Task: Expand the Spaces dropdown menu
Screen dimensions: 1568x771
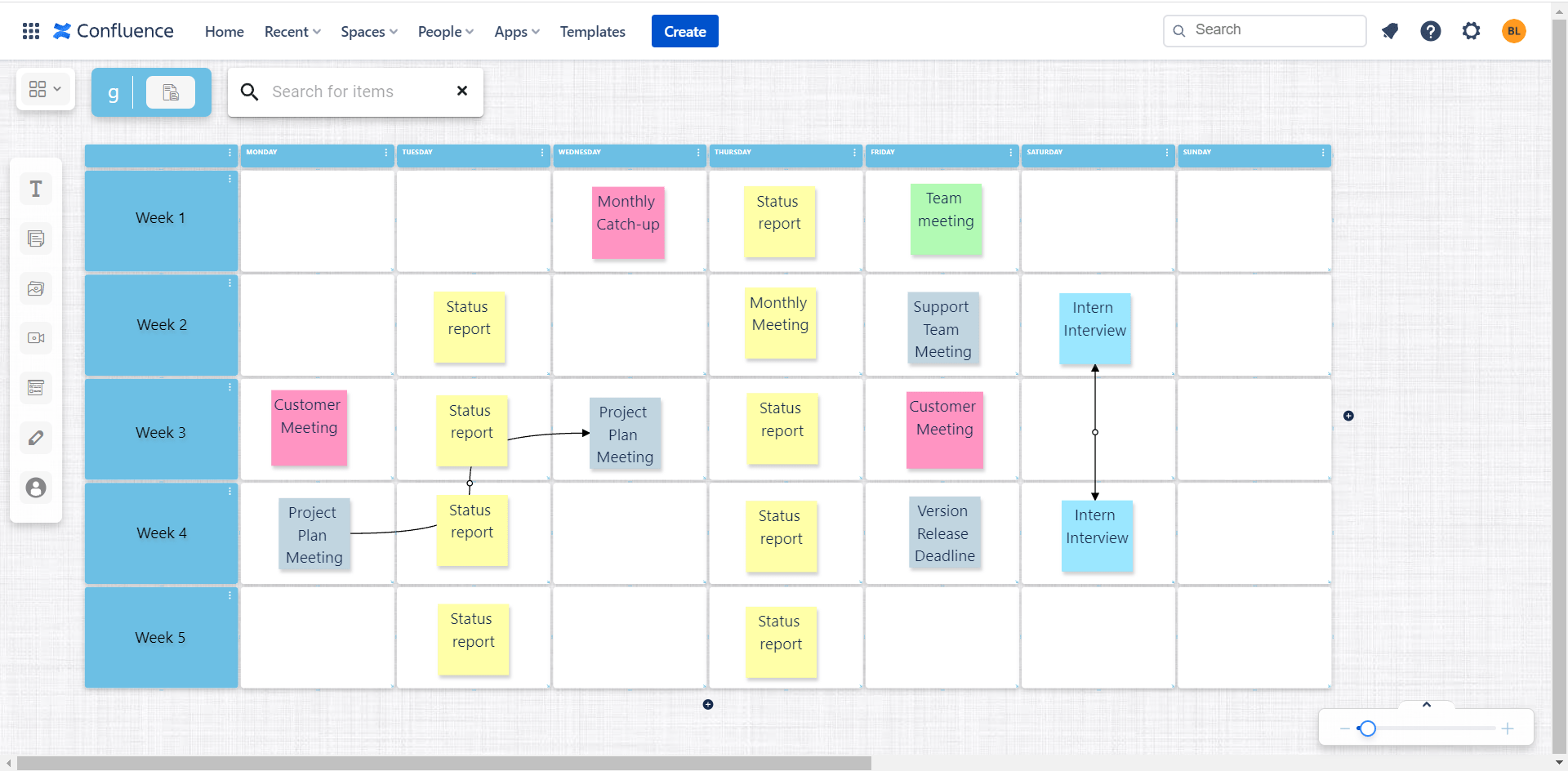Action: coord(369,32)
